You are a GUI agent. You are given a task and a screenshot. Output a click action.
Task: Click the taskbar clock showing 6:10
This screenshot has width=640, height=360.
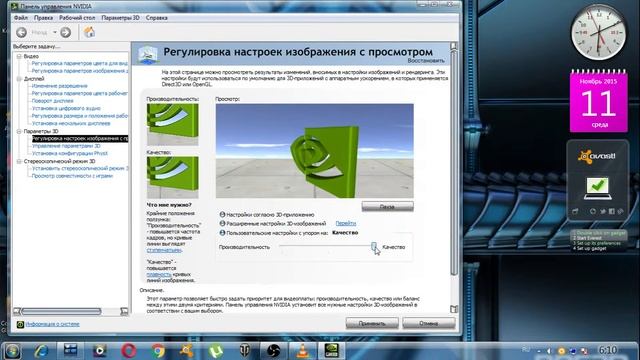pyautogui.click(x=607, y=351)
